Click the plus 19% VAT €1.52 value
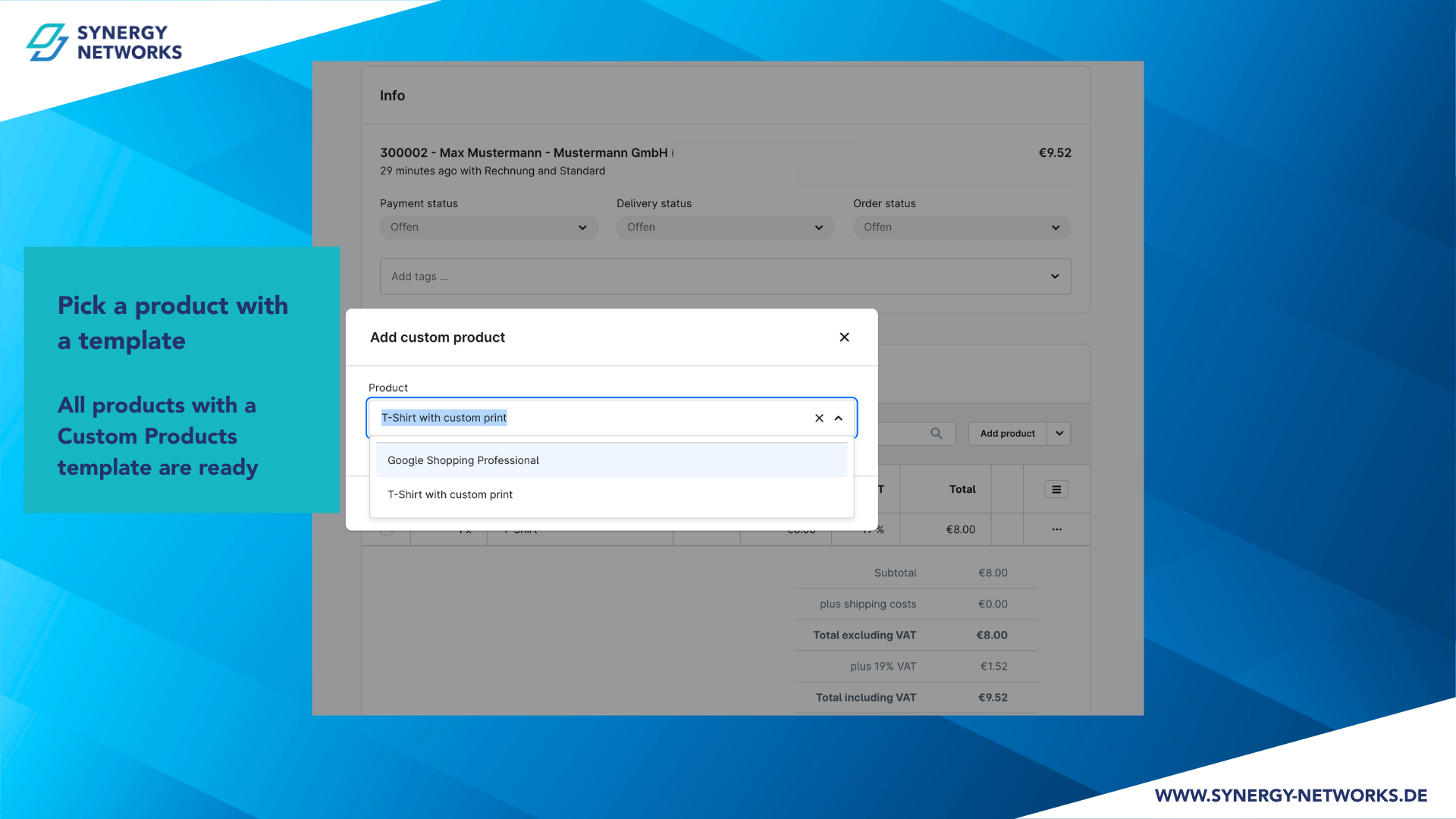Viewport: 1456px width, 819px height. point(993,666)
